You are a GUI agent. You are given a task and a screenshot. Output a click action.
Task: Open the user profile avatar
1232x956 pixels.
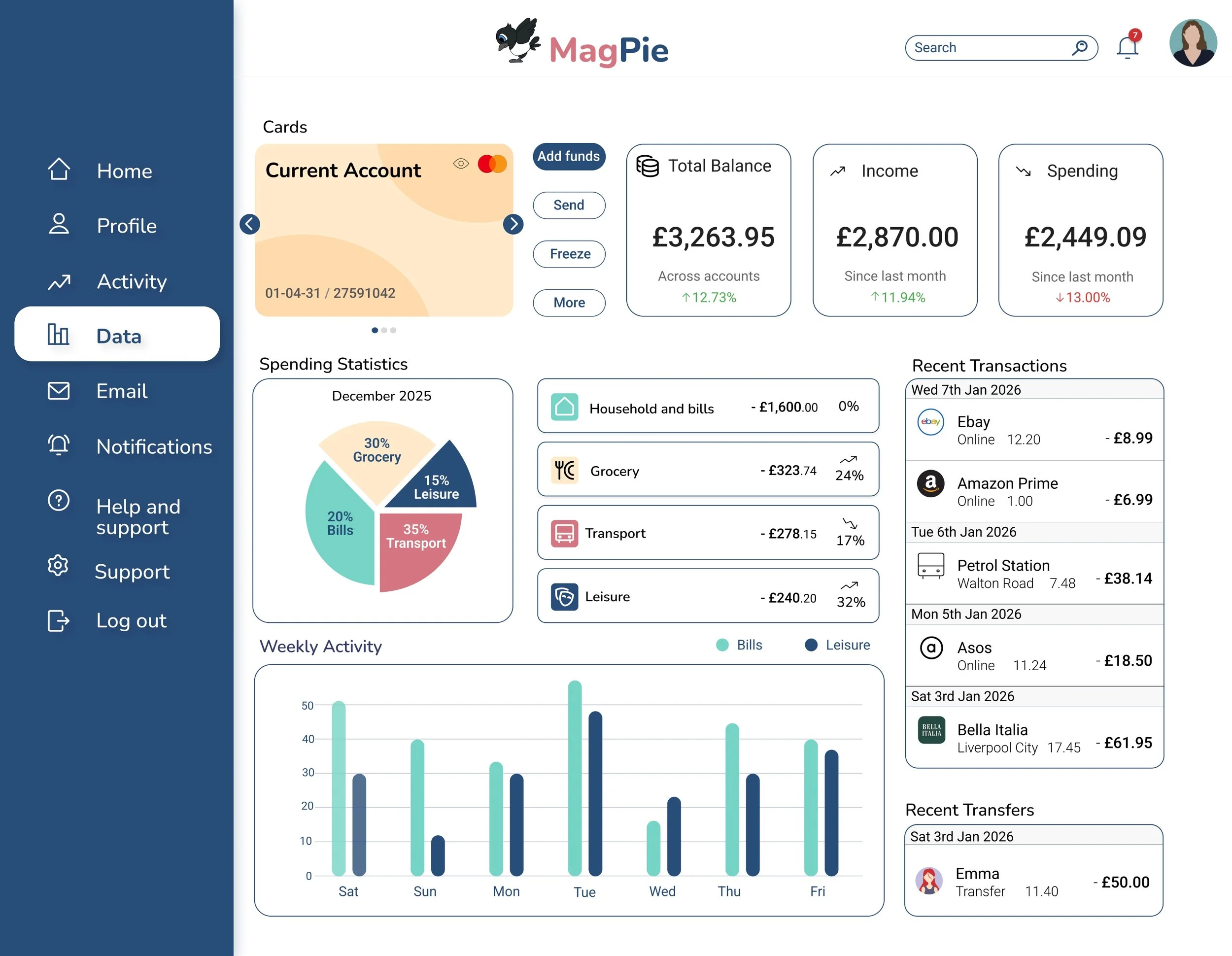(x=1193, y=43)
